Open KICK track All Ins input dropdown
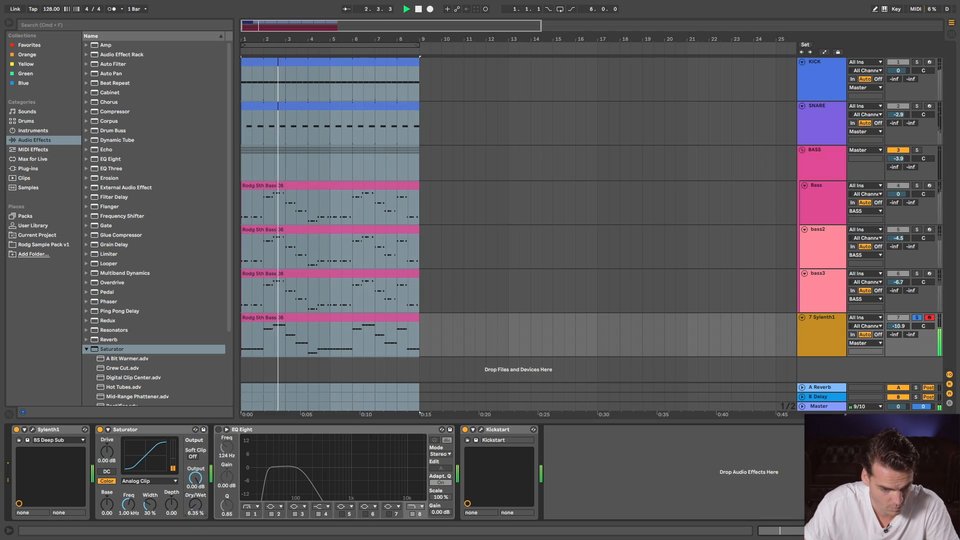 click(865, 62)
